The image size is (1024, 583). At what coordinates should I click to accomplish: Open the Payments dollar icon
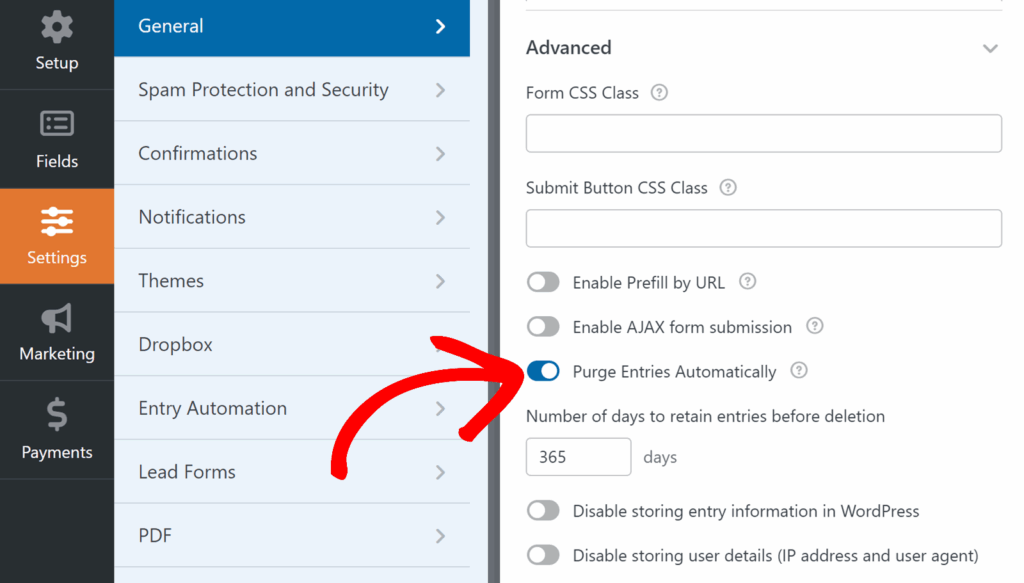coord(57,414)
